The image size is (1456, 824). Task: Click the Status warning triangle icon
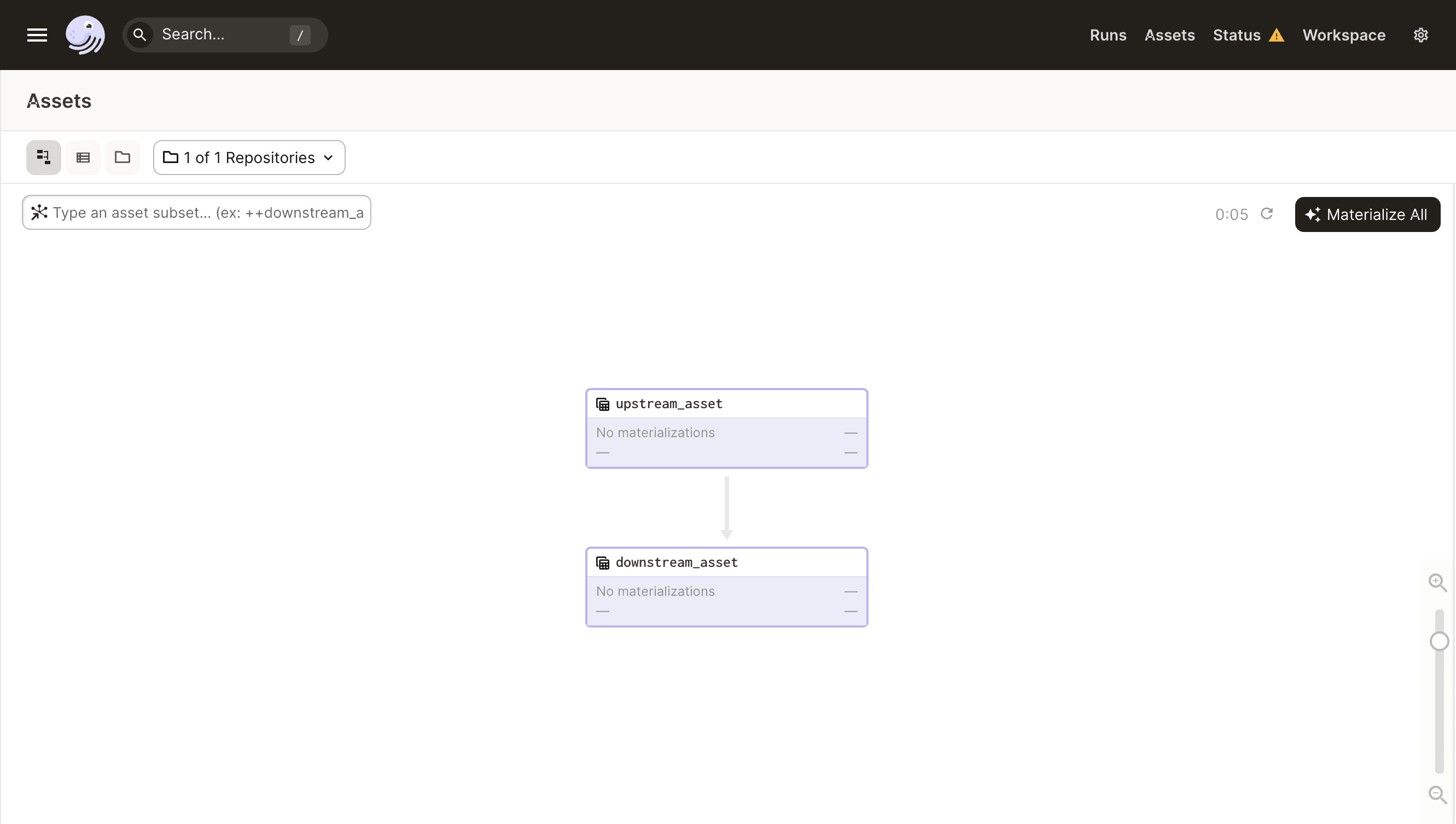pos(1276,36)
